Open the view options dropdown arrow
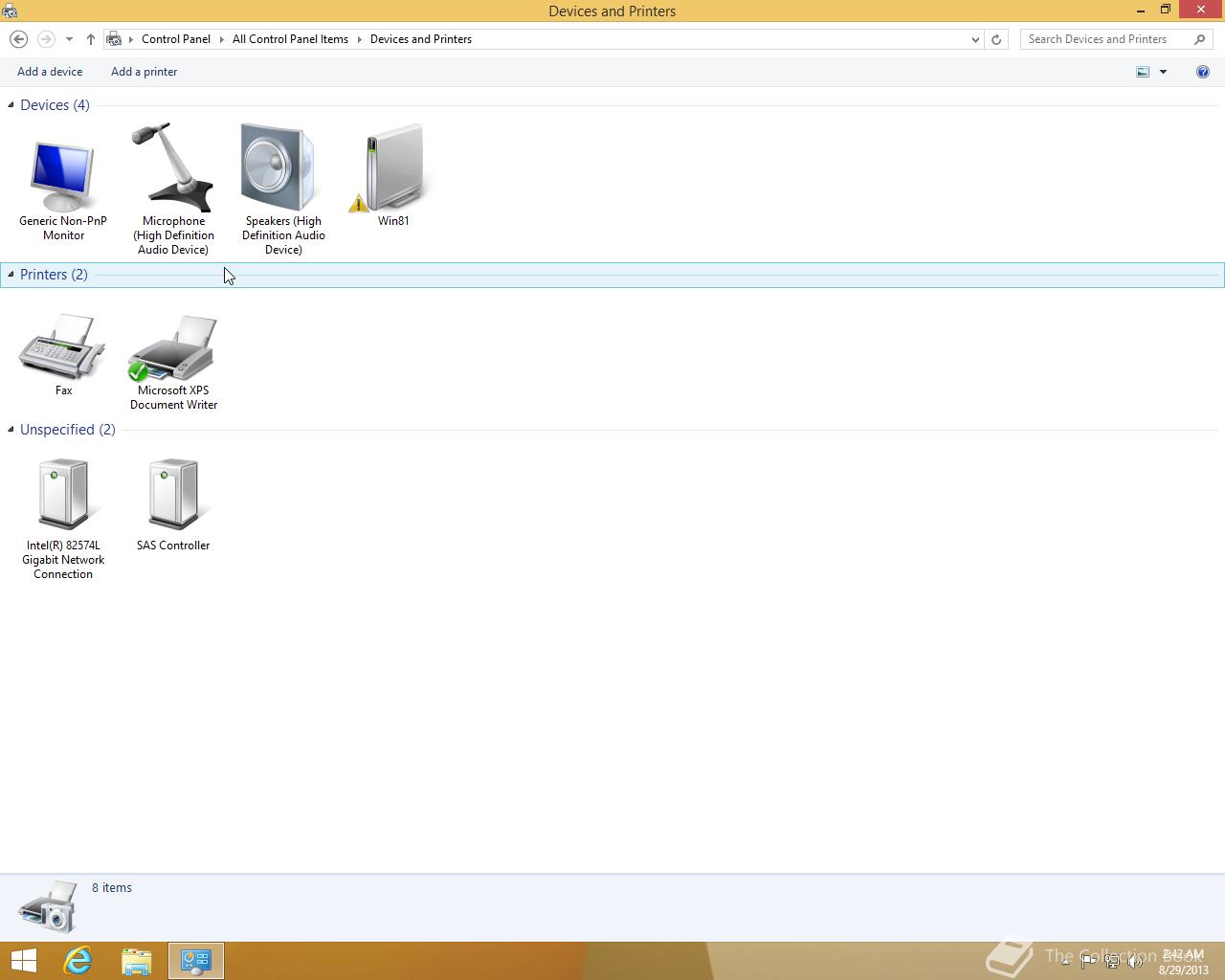 pos(1163,72)
